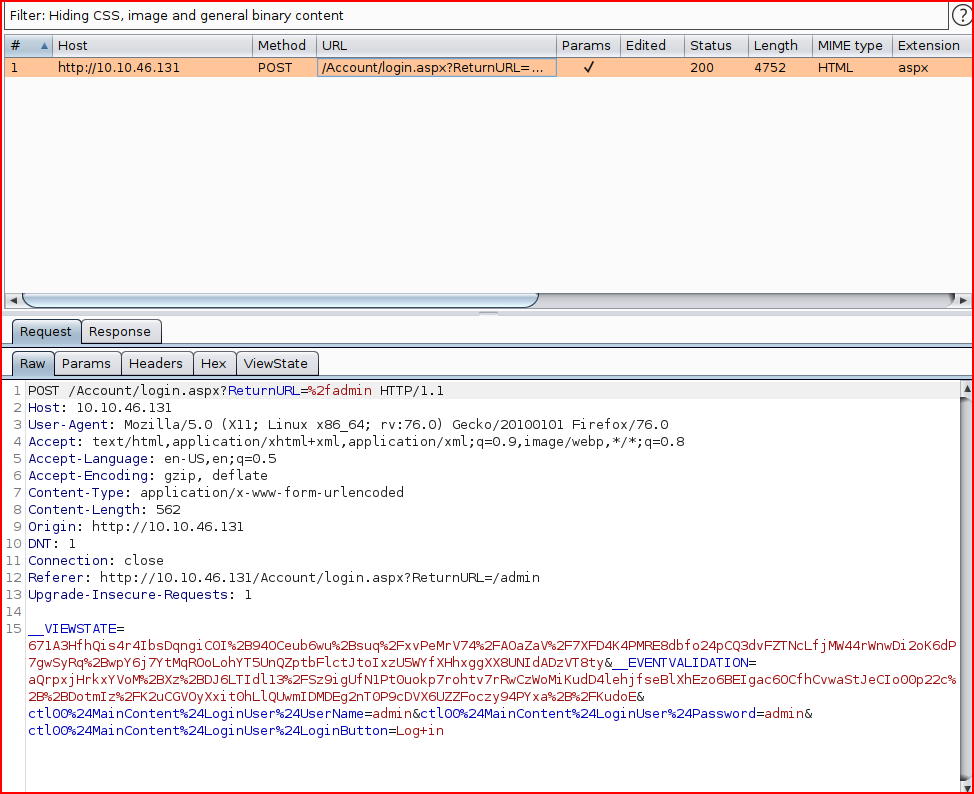Click the Params checkmark in row 1
The height and width of the screenshot is (794, 974).
coord(588,67)
